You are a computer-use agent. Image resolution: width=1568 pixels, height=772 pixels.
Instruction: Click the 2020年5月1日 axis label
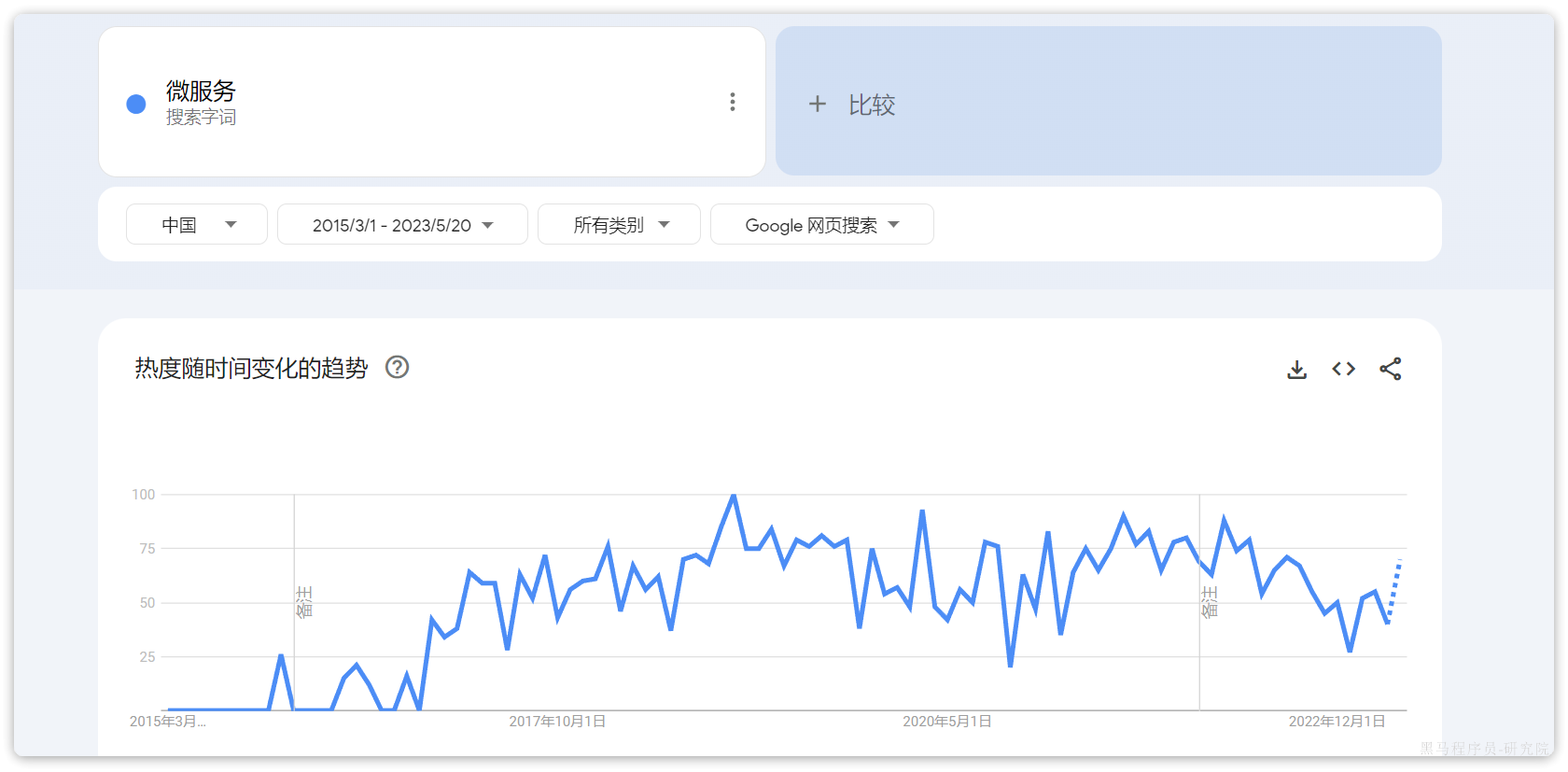946,722
